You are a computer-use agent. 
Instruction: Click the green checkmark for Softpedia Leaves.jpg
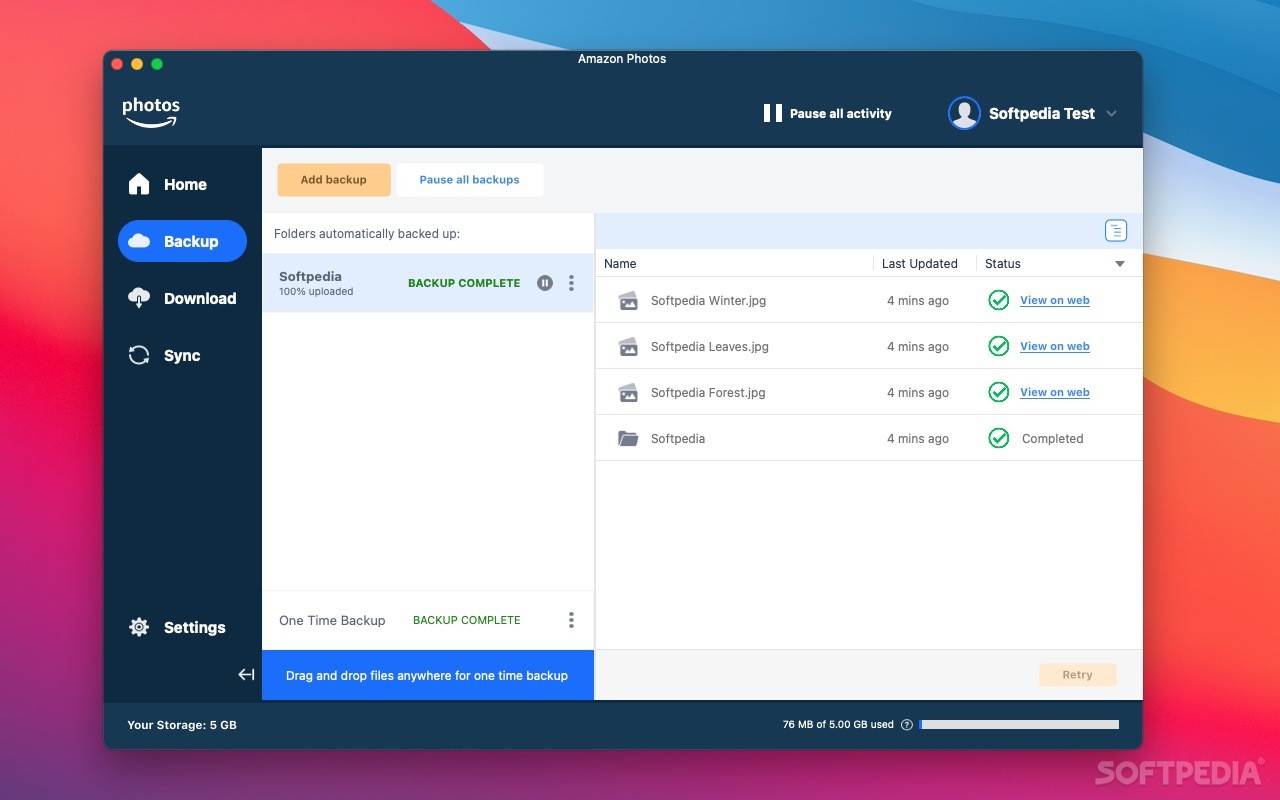coord(999,346)
